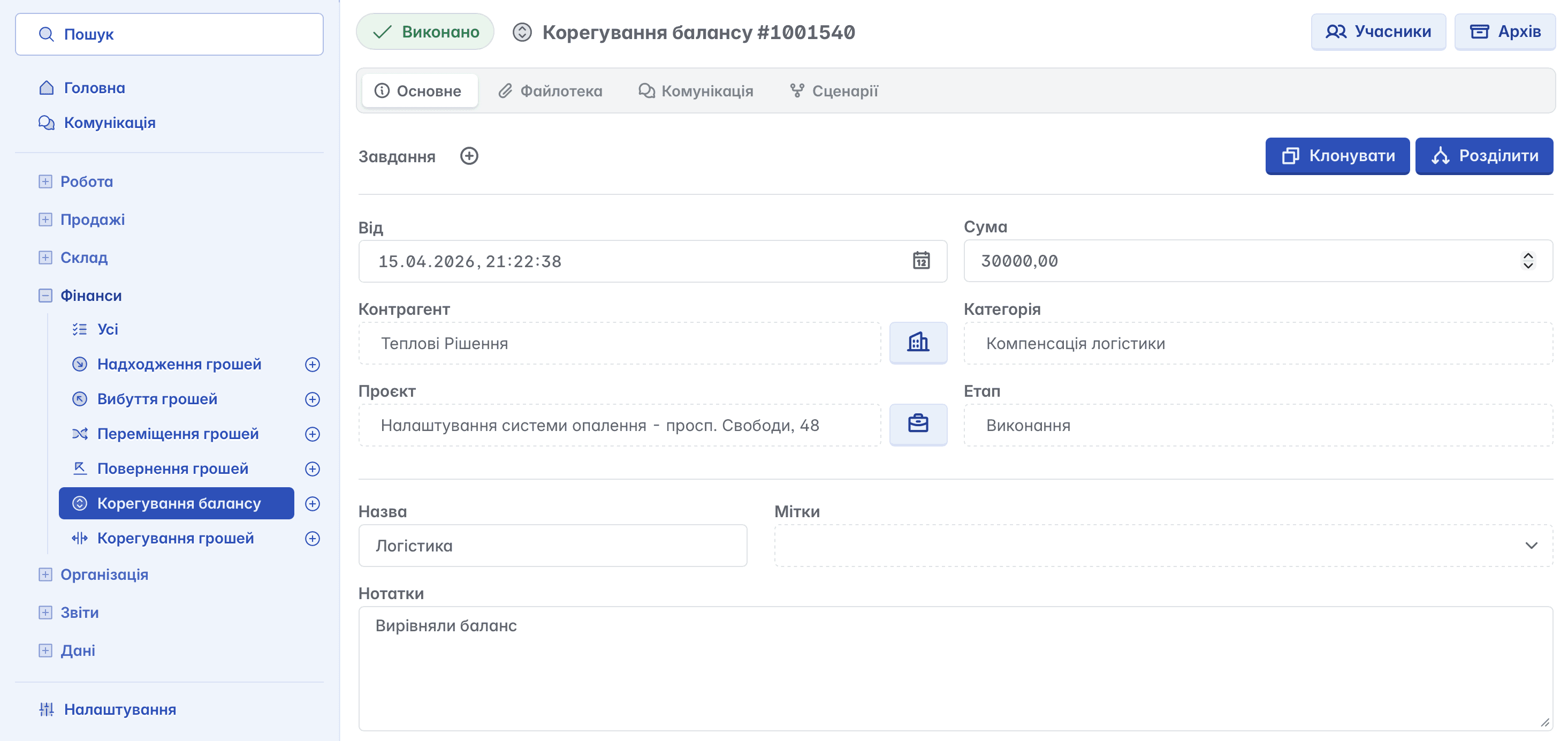This screenshot has height=741, width=1568.
Task: Add new Корегування грошей via plus icon
Action: 312,538
